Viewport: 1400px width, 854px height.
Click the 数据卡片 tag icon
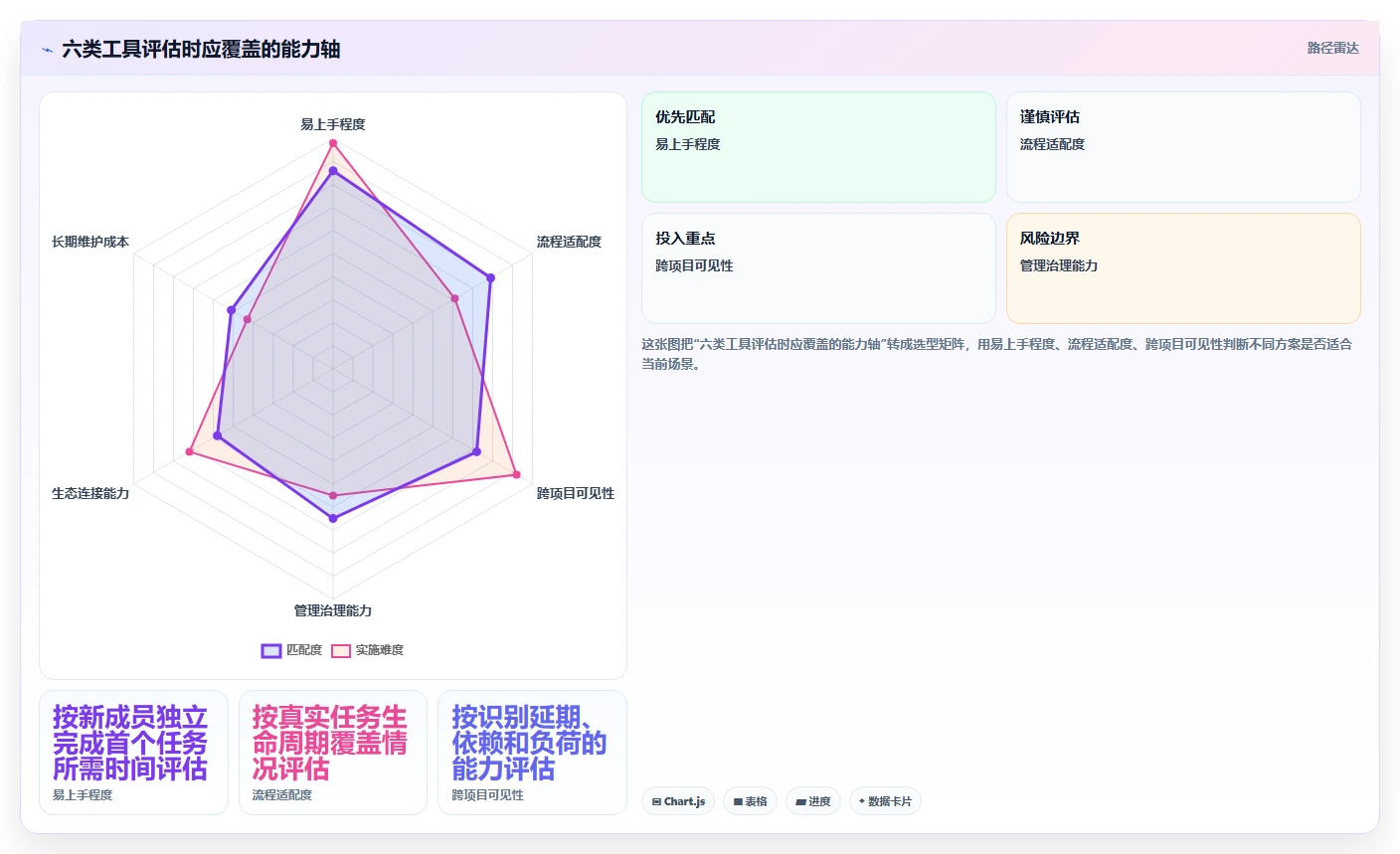862,801
